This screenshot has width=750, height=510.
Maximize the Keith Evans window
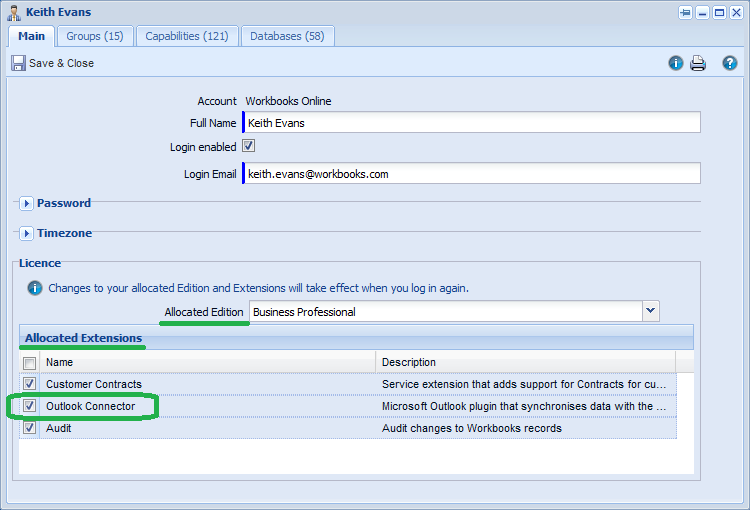tap(719, 12)
